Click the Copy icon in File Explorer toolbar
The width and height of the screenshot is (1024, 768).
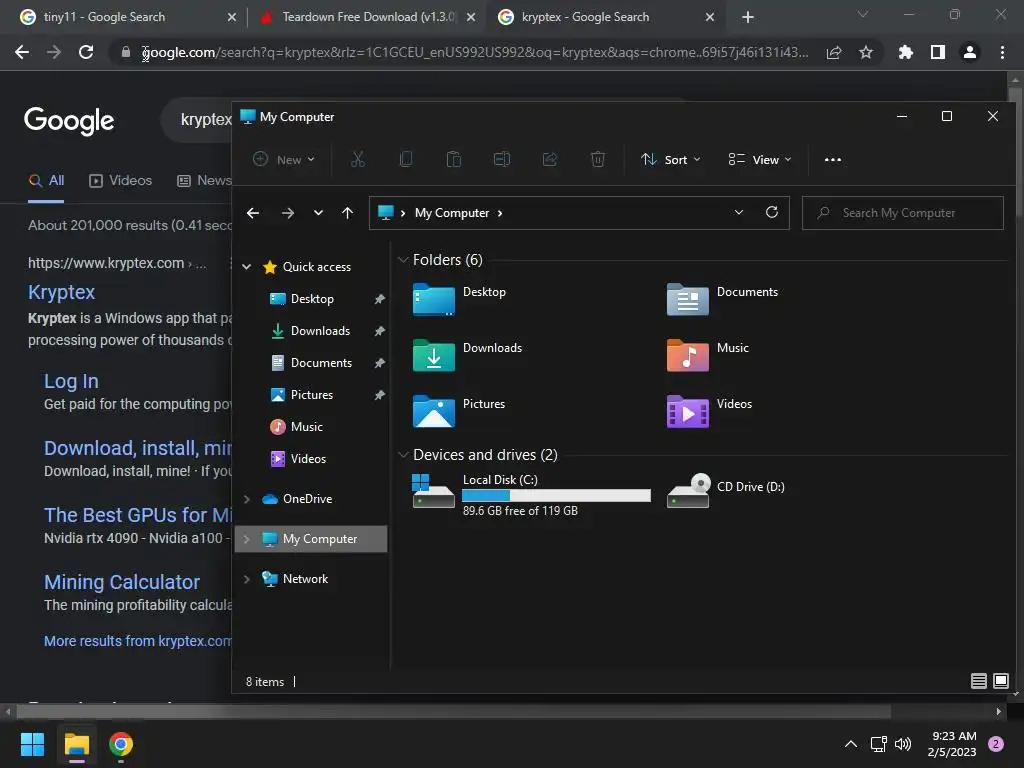tap(406, 159)
